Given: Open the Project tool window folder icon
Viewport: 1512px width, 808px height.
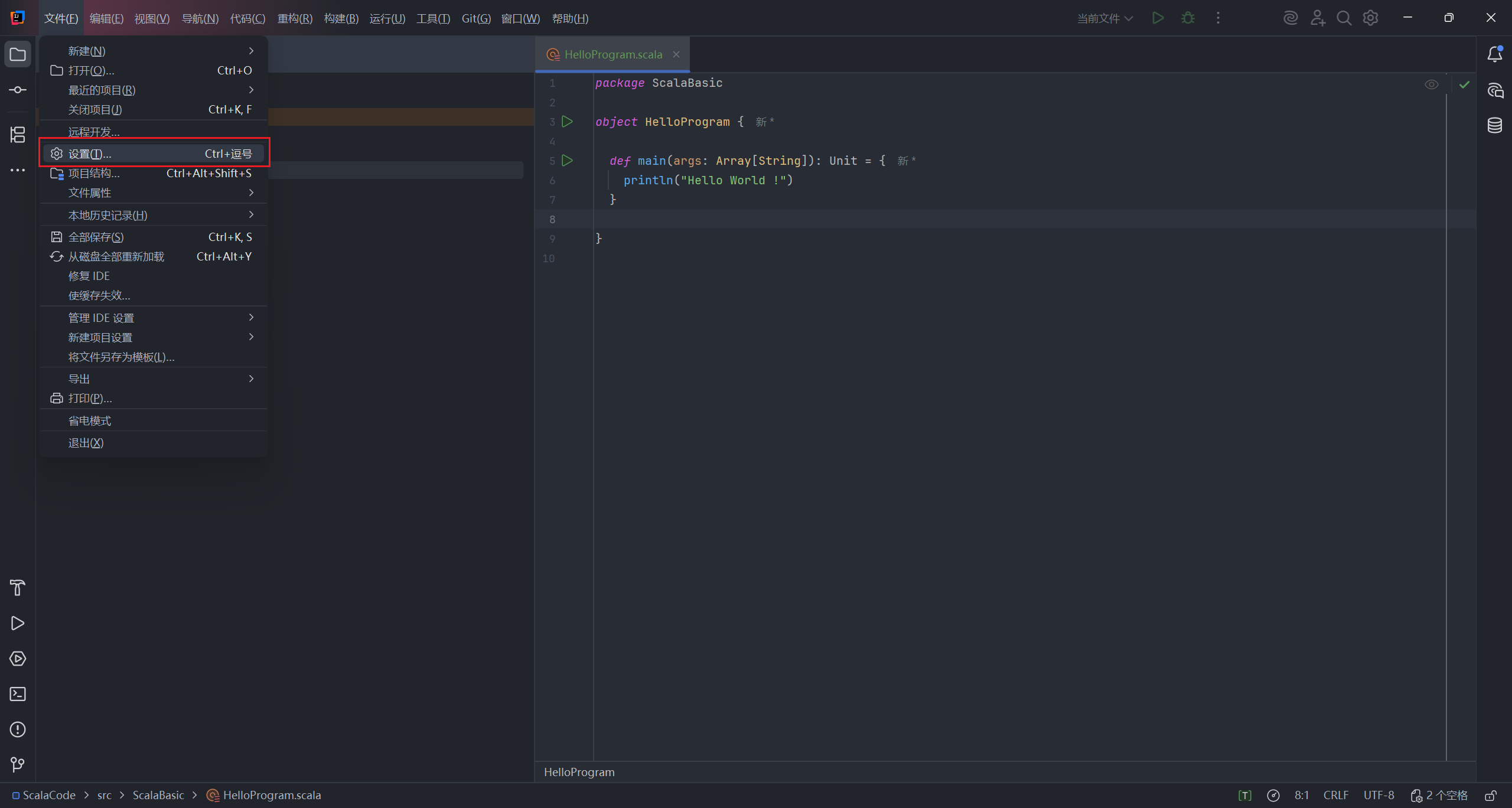Looking at the screenshot, I should pyautogui.click(x=18, y=55).
